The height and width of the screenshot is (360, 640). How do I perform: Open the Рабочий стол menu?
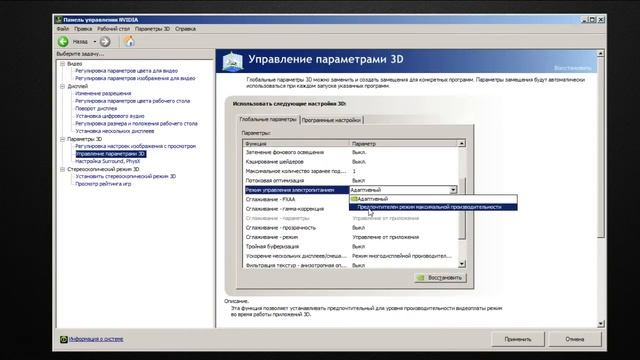113,29
